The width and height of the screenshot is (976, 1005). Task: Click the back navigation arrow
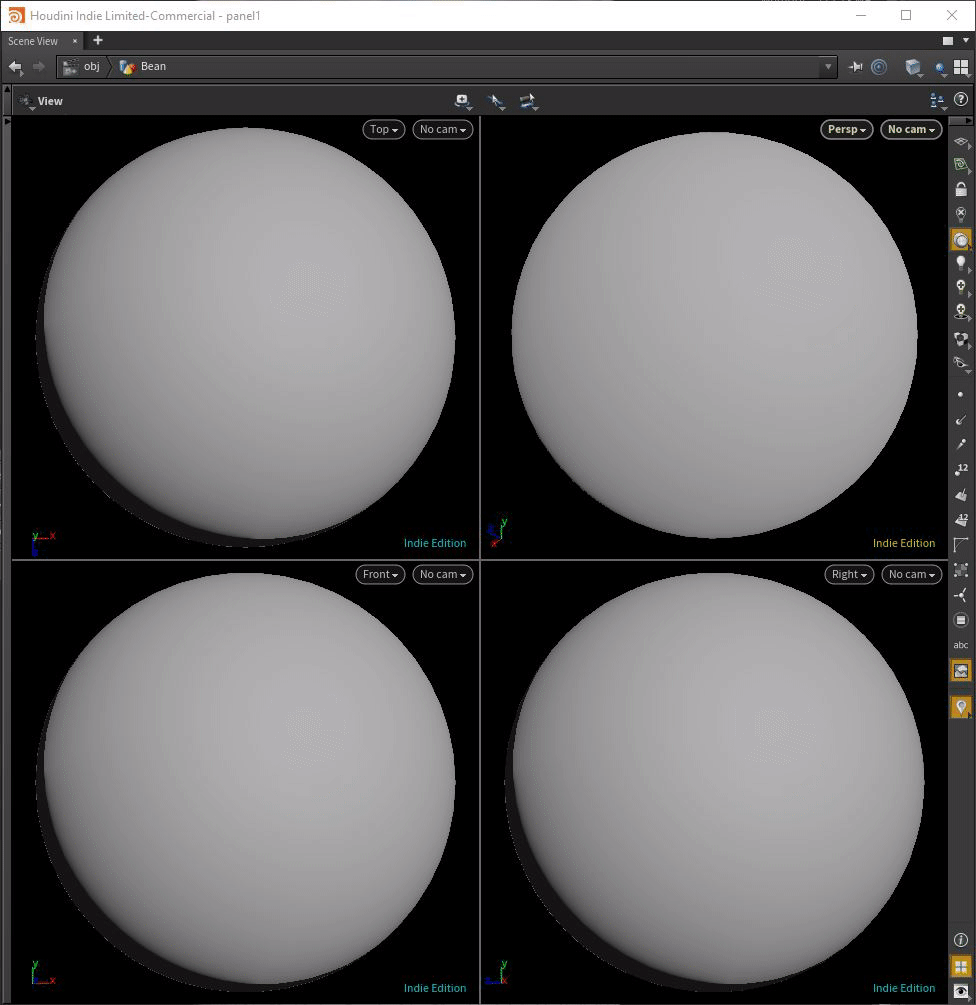(15, 67)
